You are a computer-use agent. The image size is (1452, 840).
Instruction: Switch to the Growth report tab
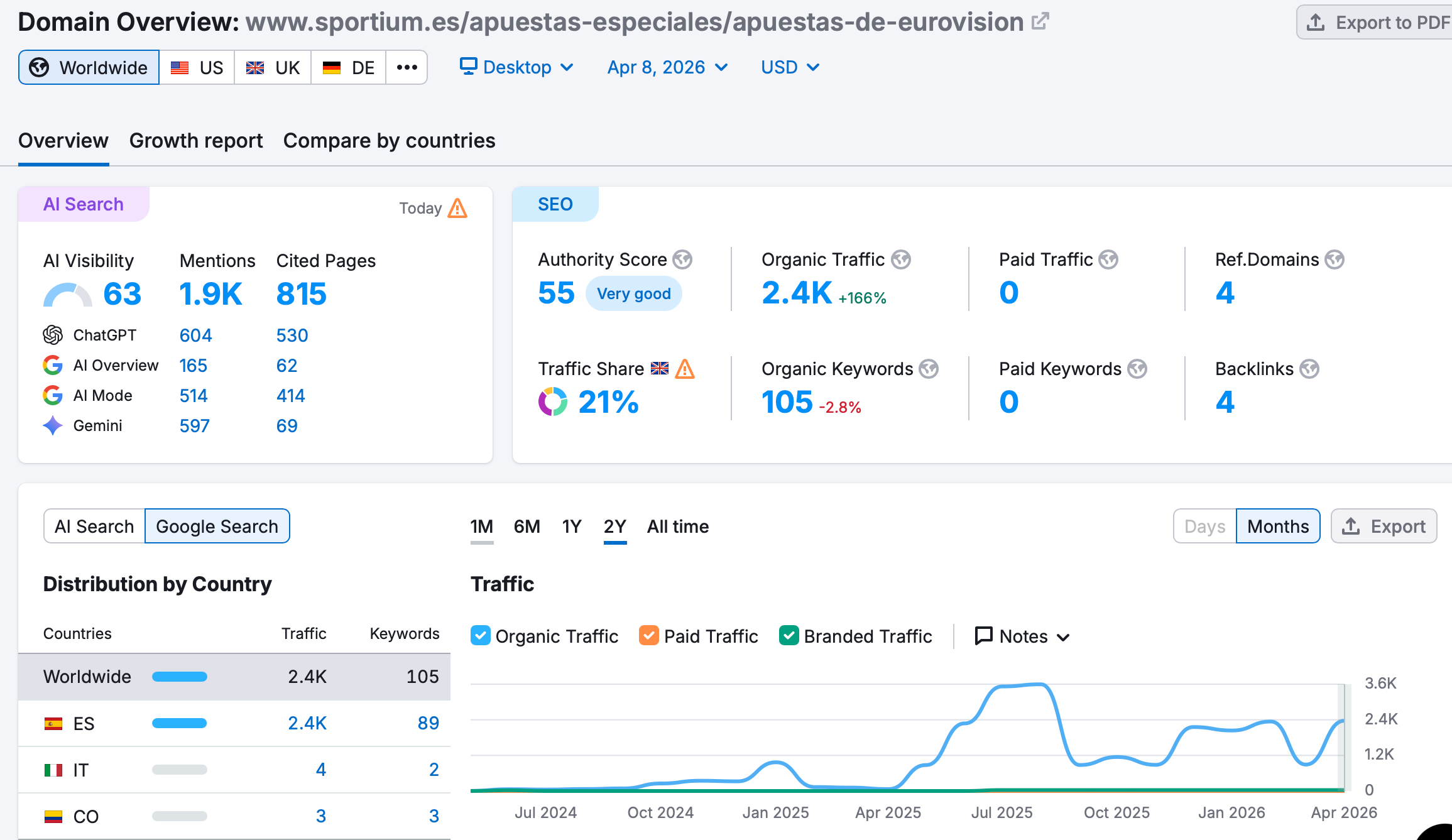pyautogui.click(x=196, y=141)
